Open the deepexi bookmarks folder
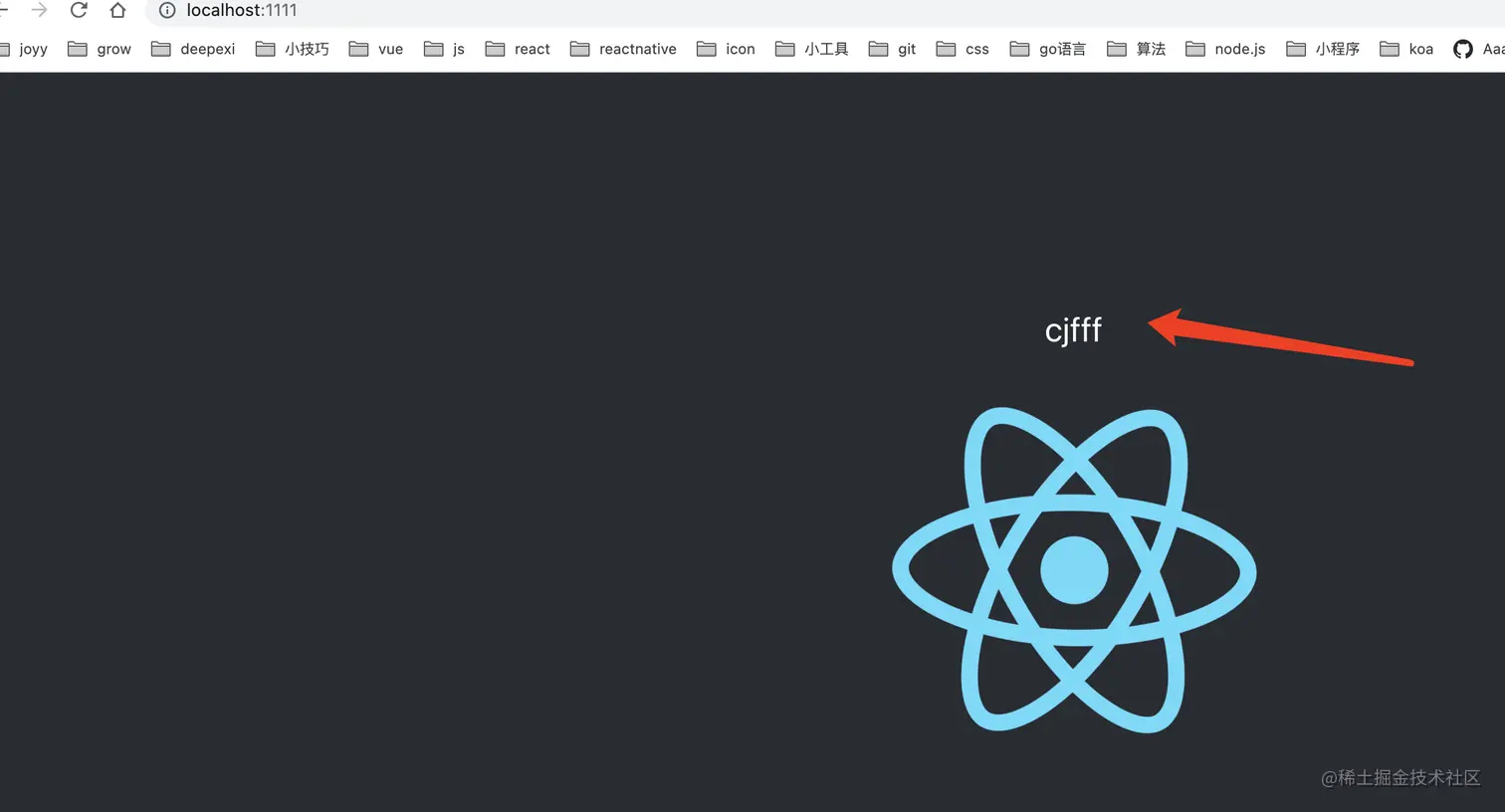 pos(193,49)
